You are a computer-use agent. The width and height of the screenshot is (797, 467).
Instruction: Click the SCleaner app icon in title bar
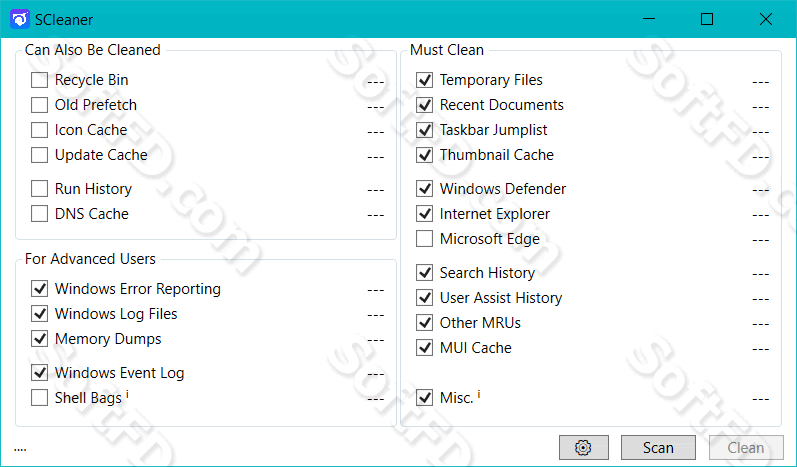coord(19,19)
